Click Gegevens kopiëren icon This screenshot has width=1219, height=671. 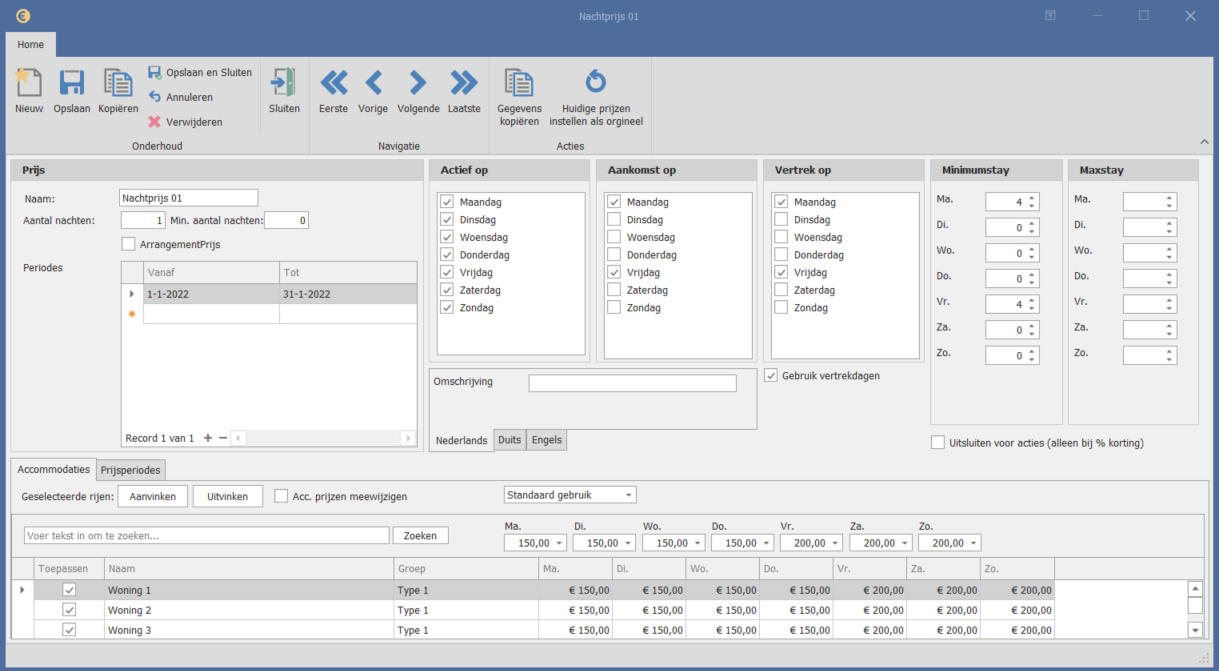519,82
